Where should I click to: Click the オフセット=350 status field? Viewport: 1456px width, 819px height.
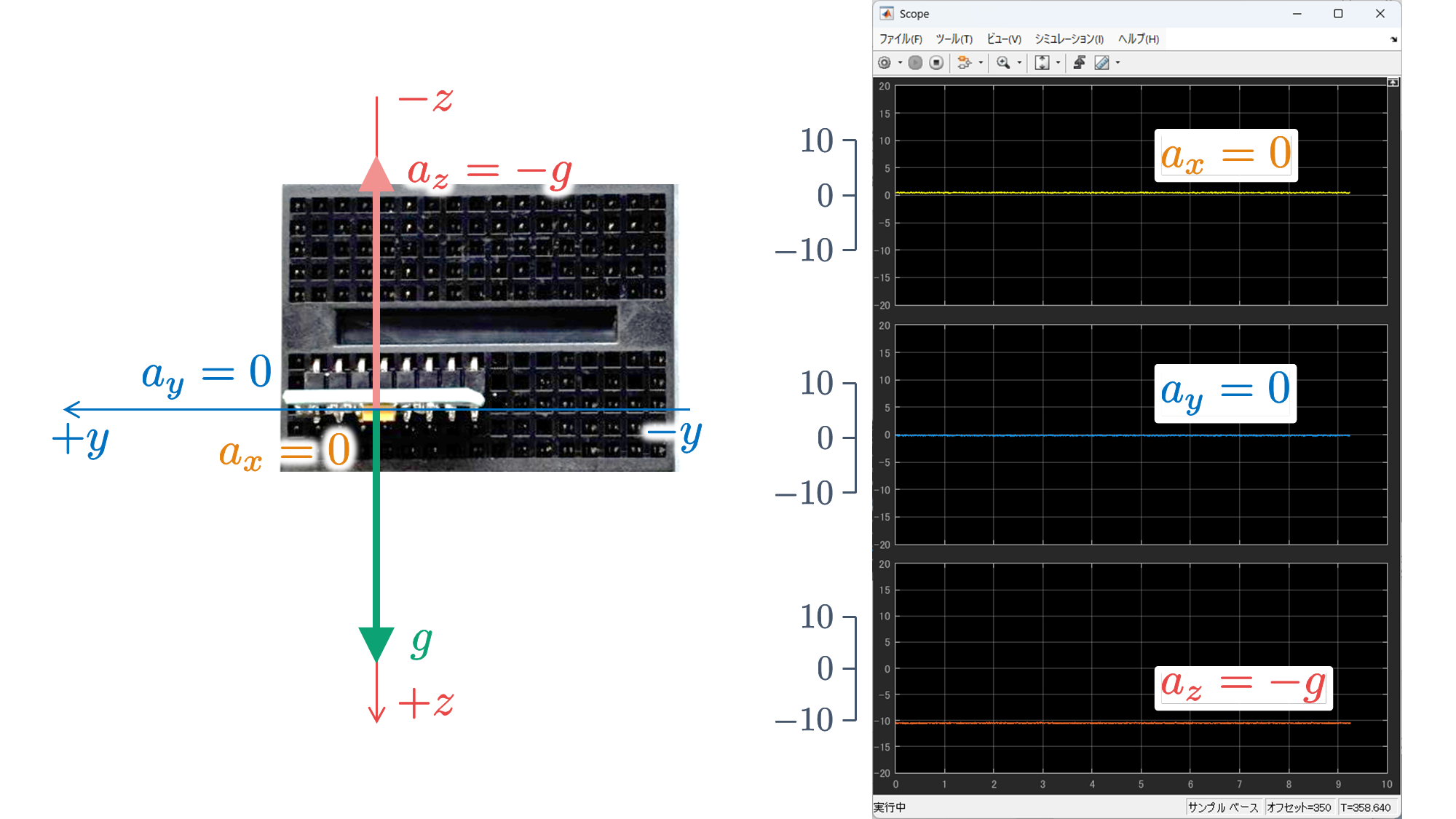[x=1299, y=807]
